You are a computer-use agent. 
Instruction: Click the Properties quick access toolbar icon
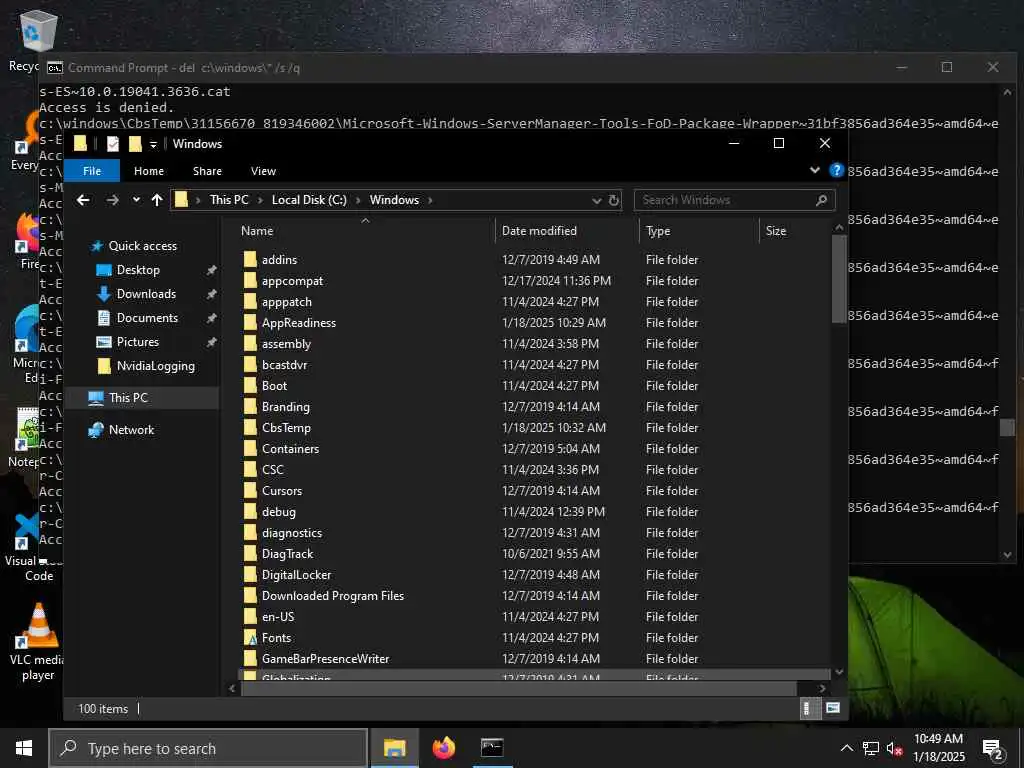(113, 144)
